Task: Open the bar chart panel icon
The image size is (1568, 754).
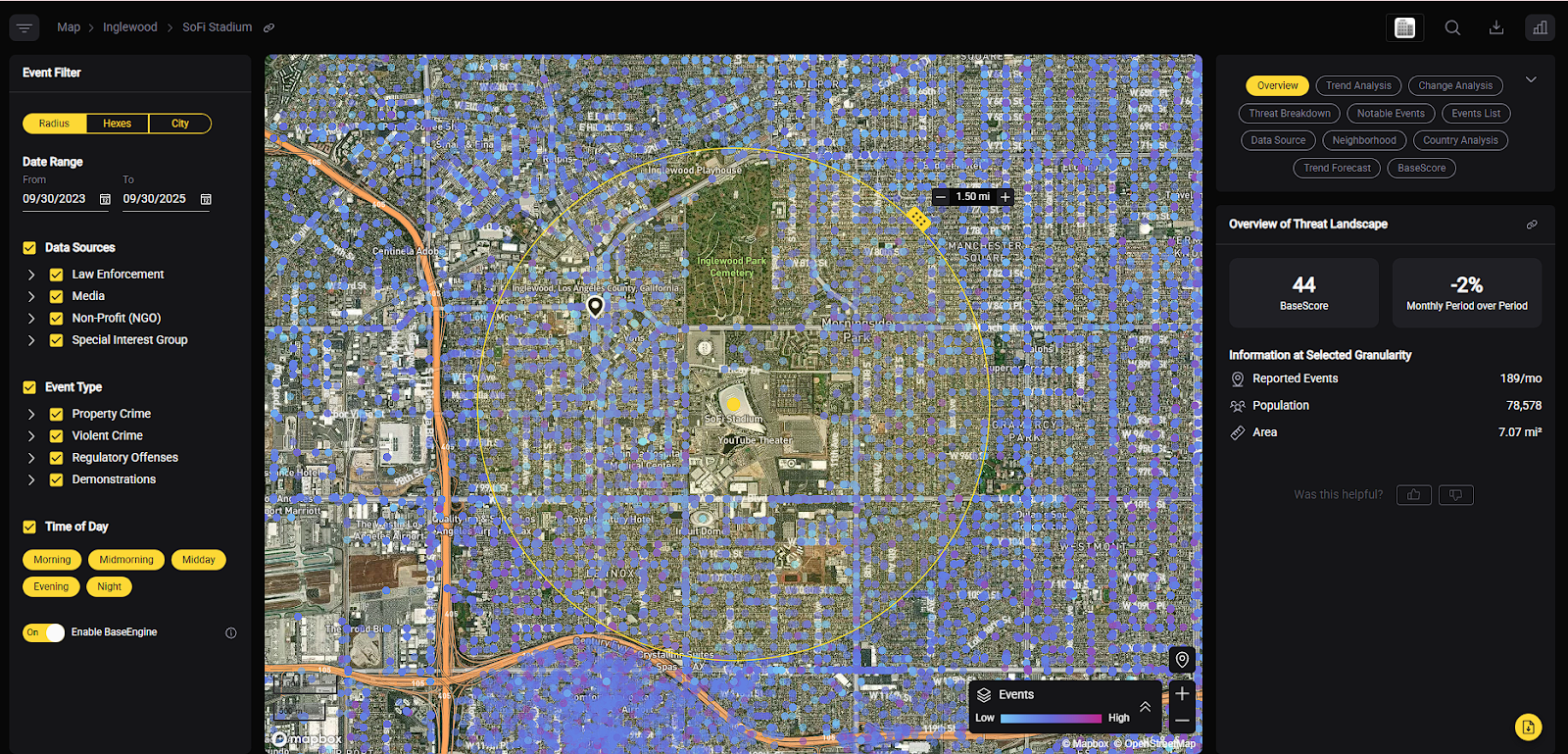Action: [1540, 27]
